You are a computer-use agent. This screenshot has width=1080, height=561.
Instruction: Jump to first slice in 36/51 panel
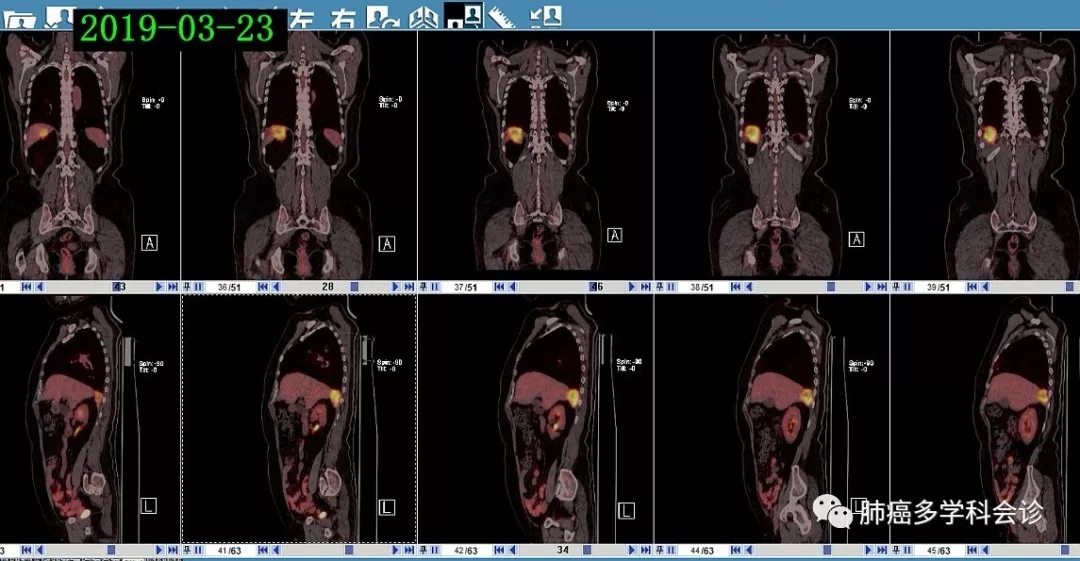(x=263, y=287)
